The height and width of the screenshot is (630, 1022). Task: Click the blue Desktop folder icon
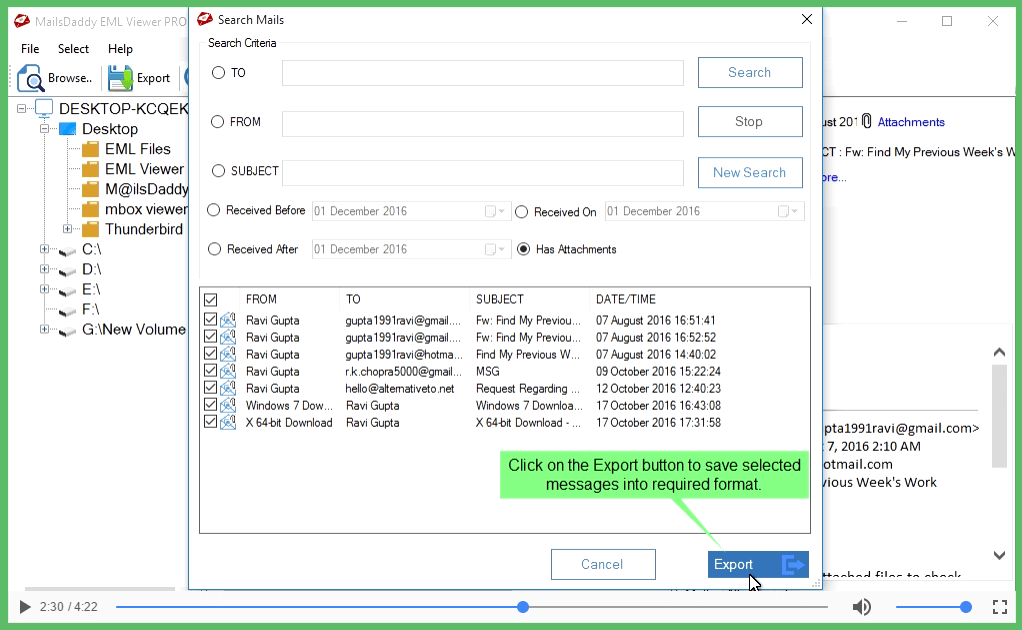(68, 129)
